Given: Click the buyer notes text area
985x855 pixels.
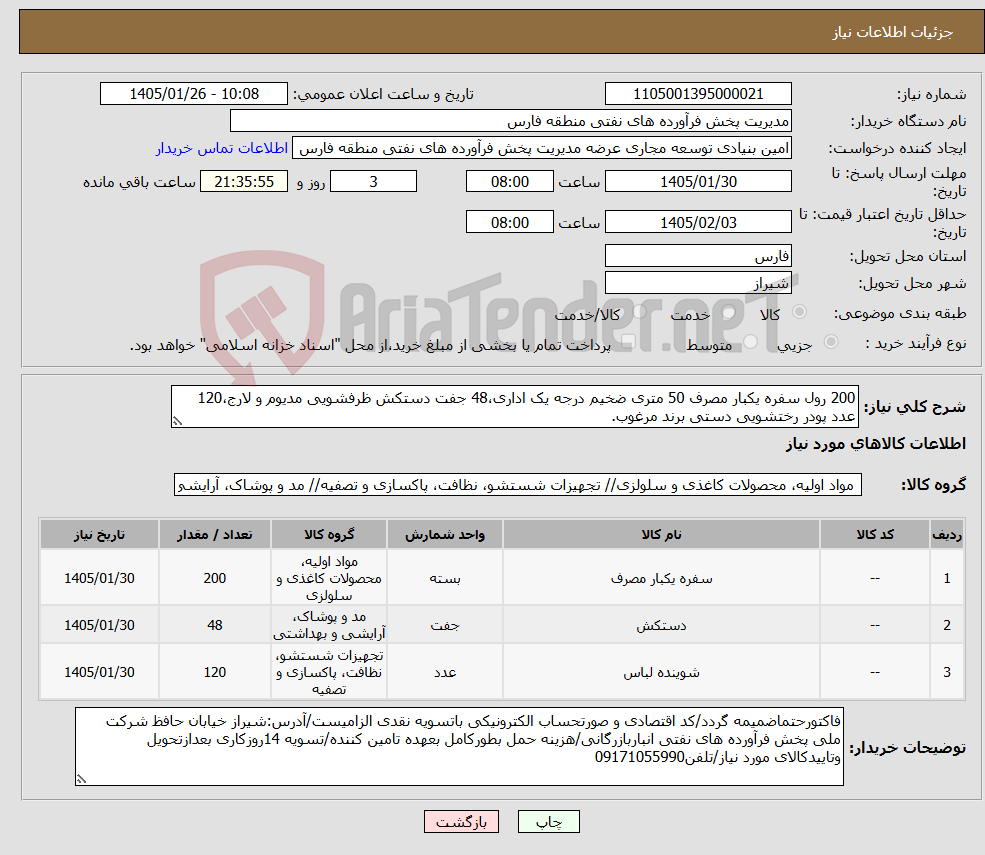Looking at the screenshot, I should click(459, 746).
